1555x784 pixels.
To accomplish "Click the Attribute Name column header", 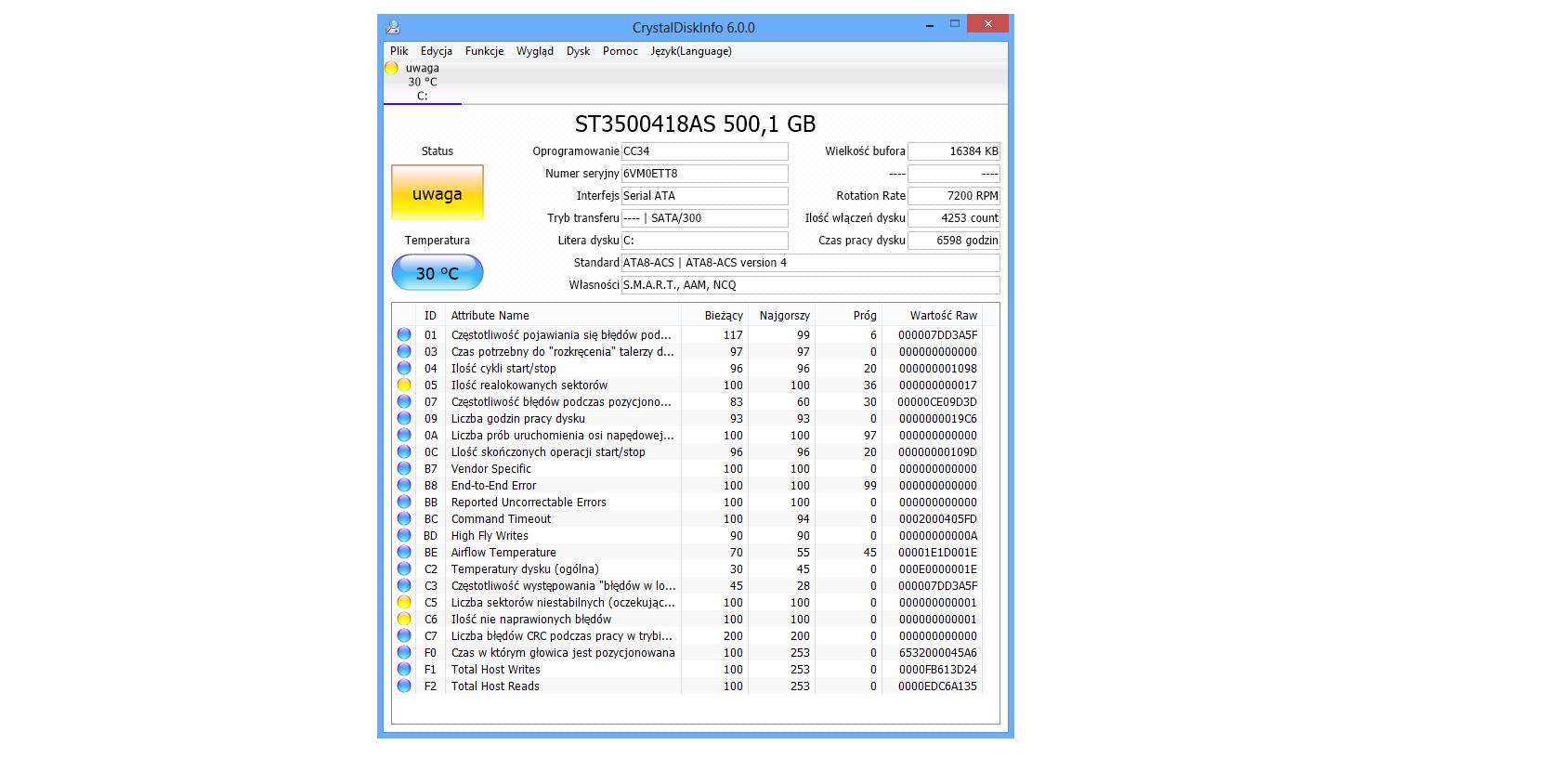I will tap(563, 316).
